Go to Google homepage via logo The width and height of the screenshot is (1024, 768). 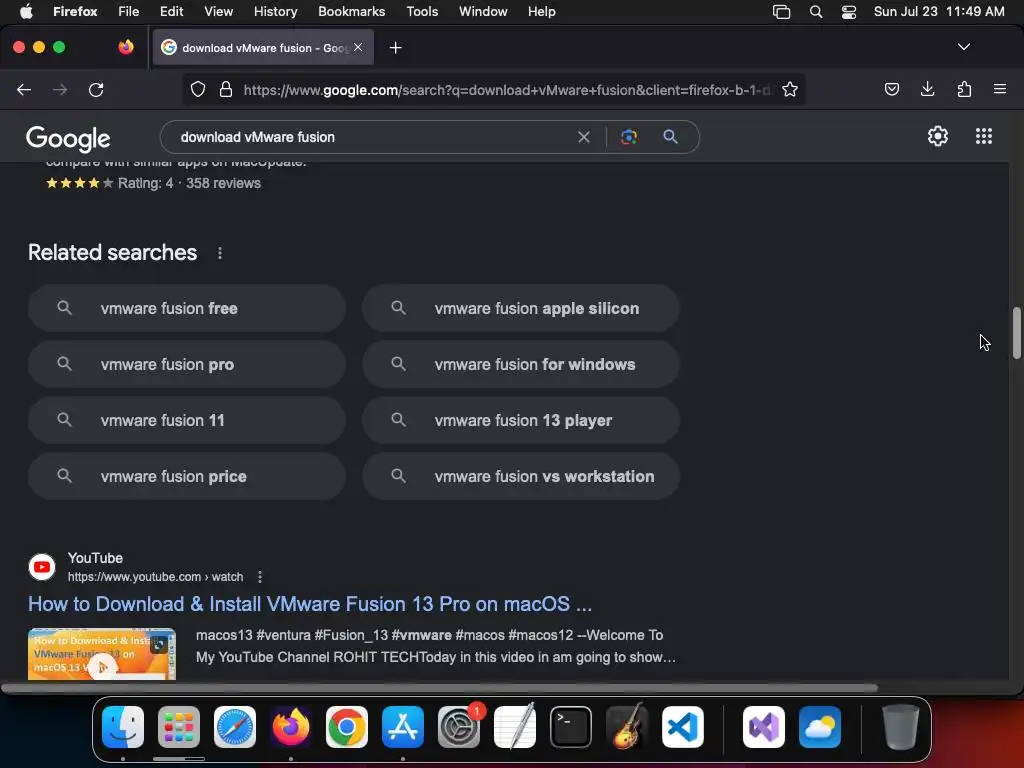pos(68,138)
